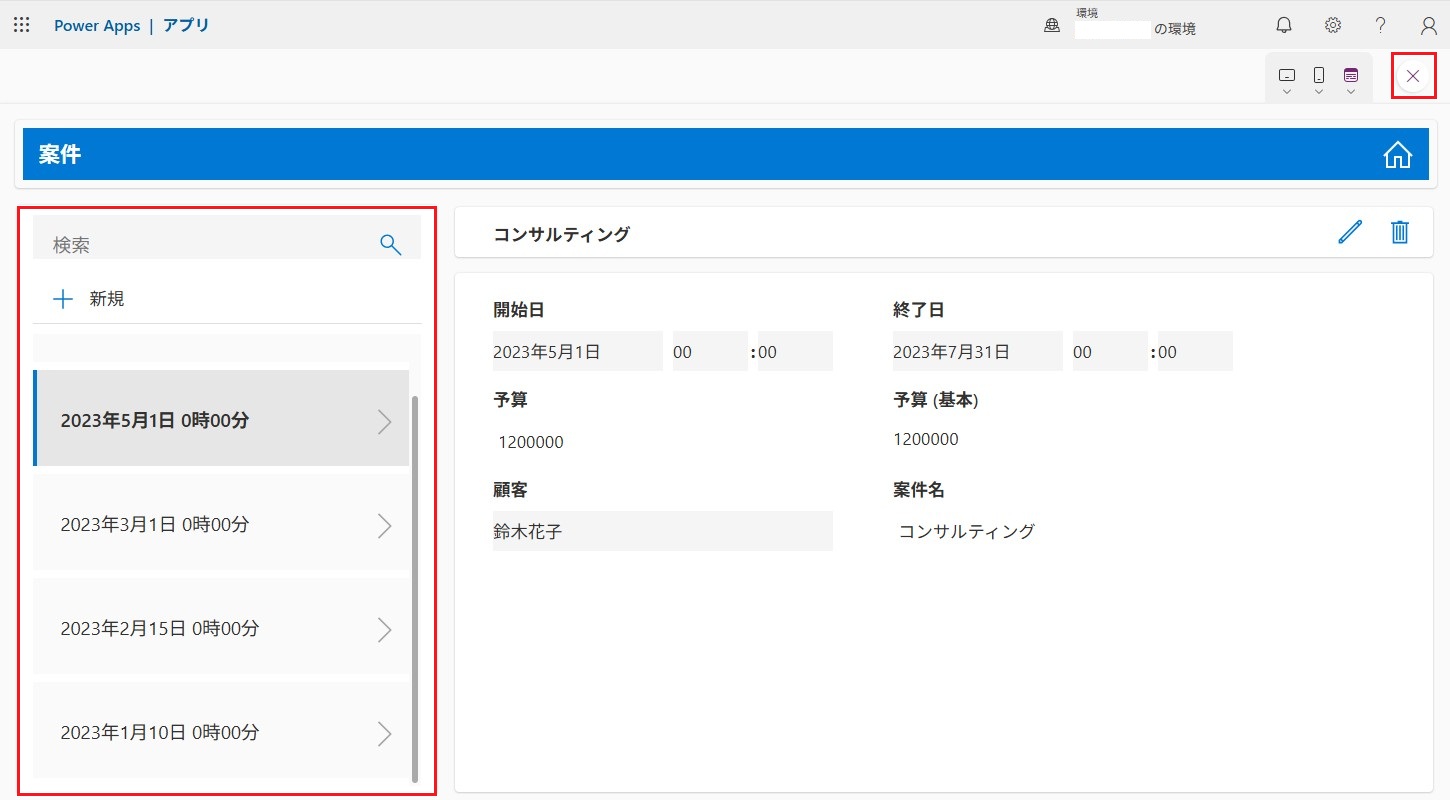The width and height of the screenshot is (1450, 800).
Task: Click the magnifier search icon
Action: (390, 244)
